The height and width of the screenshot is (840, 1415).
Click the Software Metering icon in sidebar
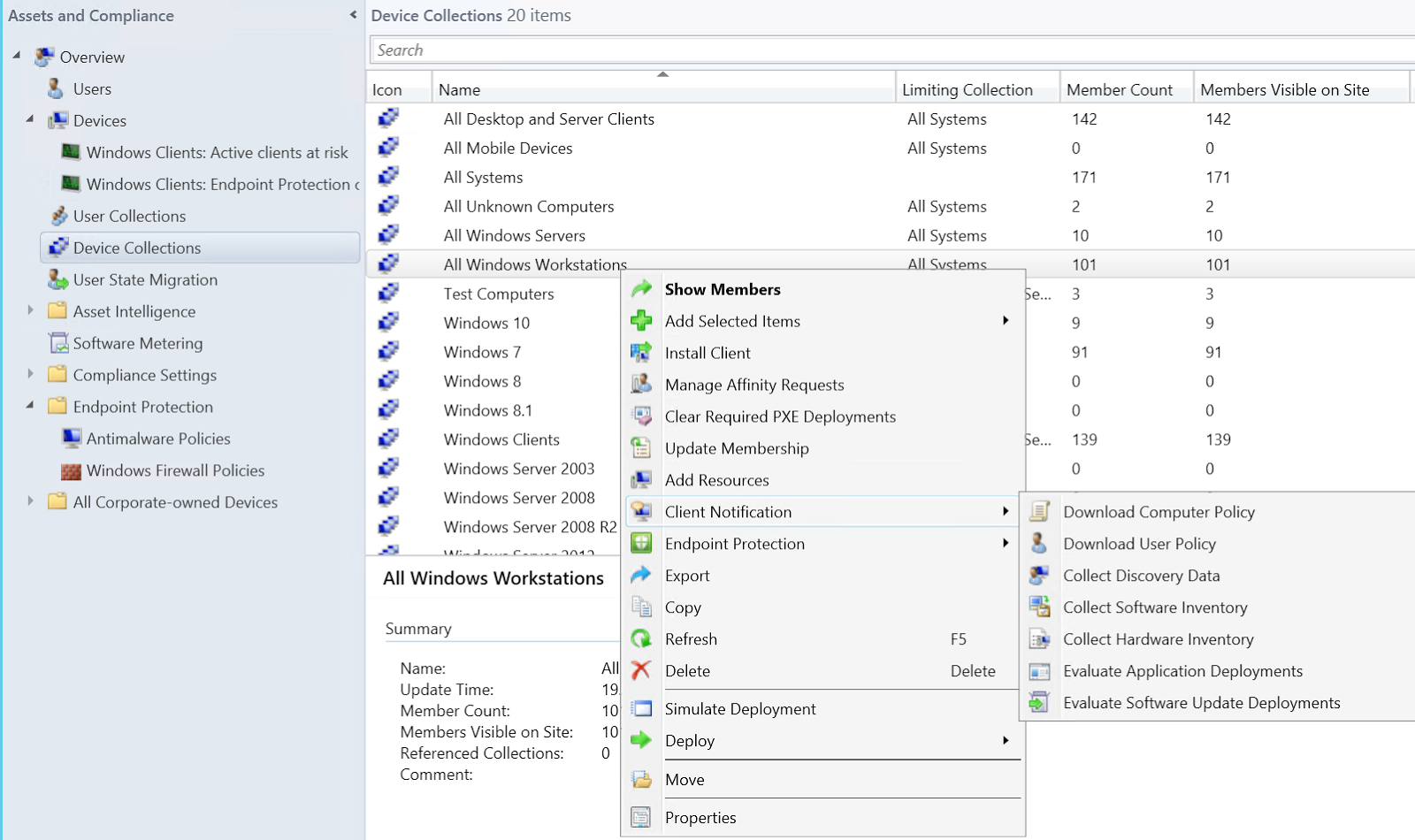point(58,343)
